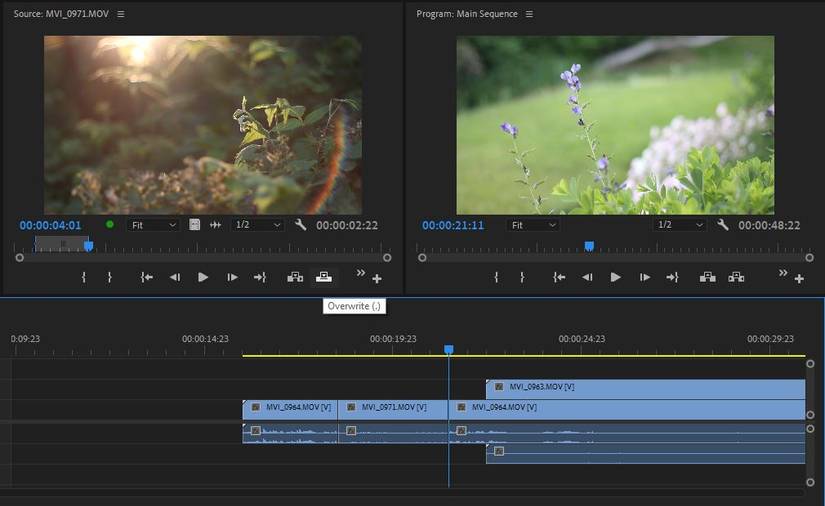The height and width of the screenshot is (506, 825).
Task: Open the Source monitor 1/2 resolution dropdown
Action: pos(258,225)
